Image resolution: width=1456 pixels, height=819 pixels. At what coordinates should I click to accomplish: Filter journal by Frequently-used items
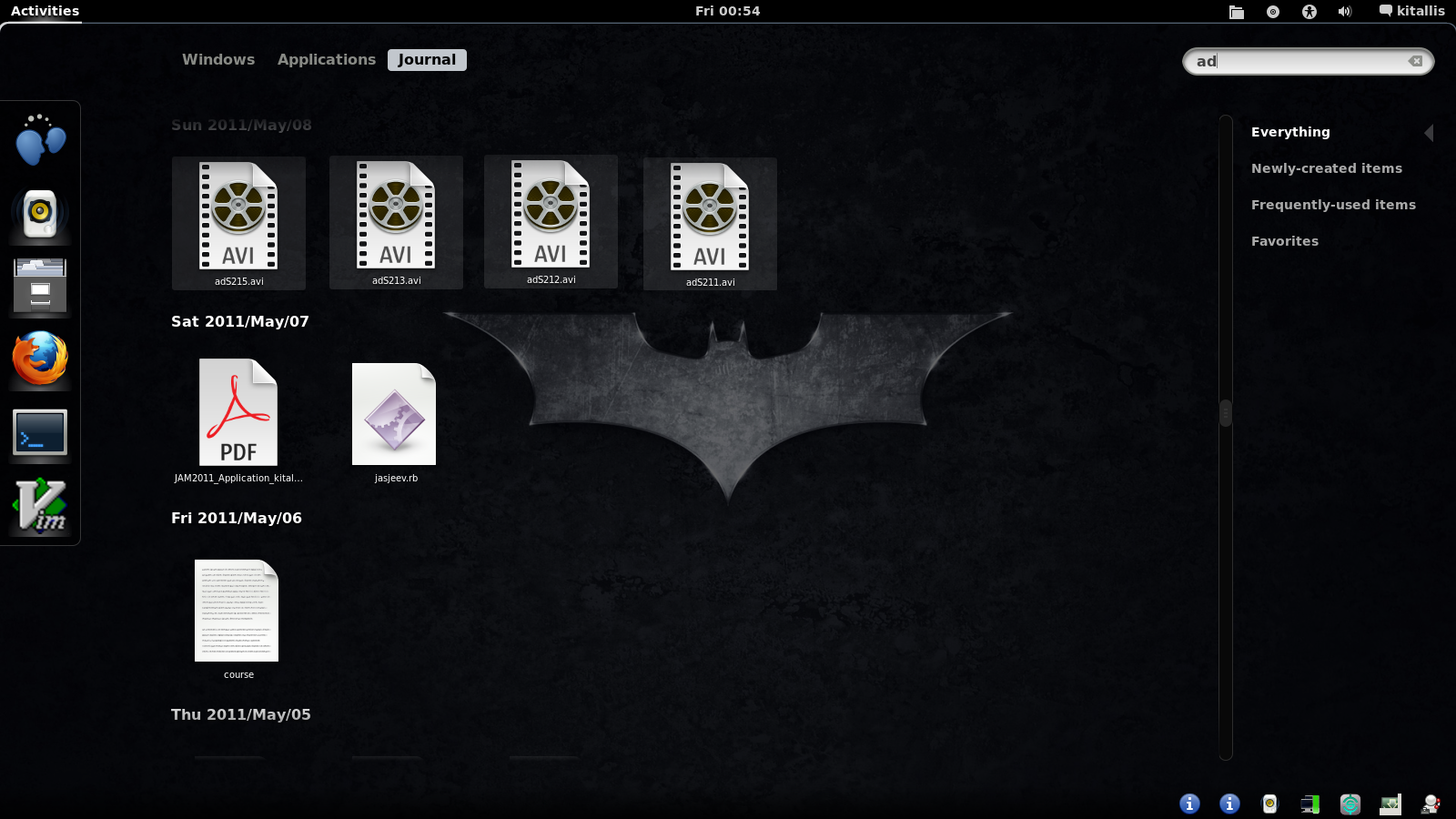click(1333, 205)
